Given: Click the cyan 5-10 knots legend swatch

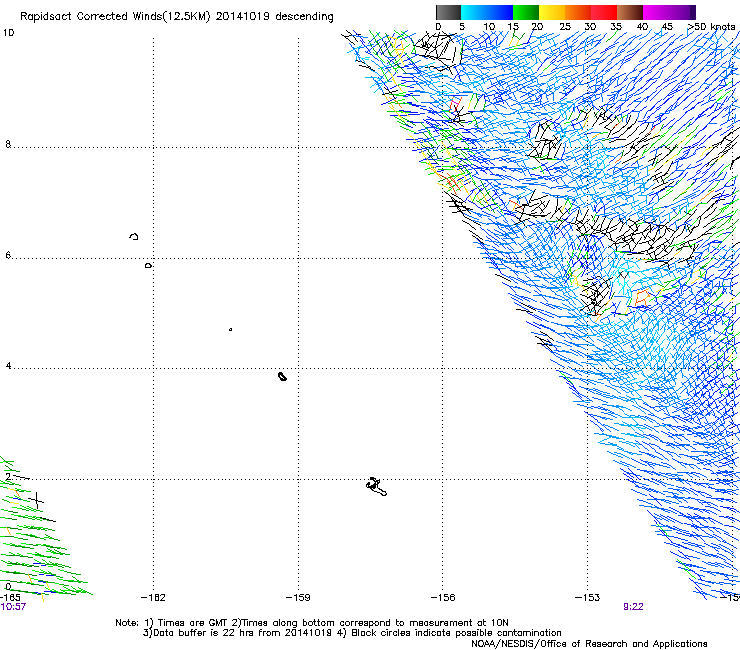Looking at the screenshot, I should tap(474, 12).
